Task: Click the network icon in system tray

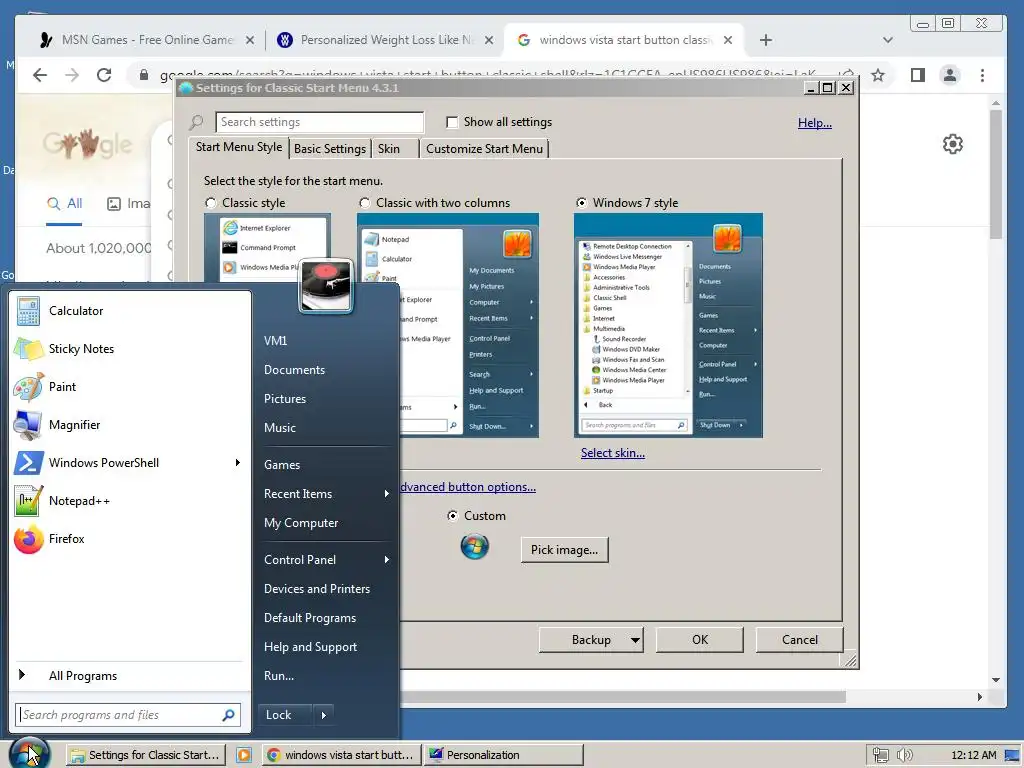Action: [880, 755]
